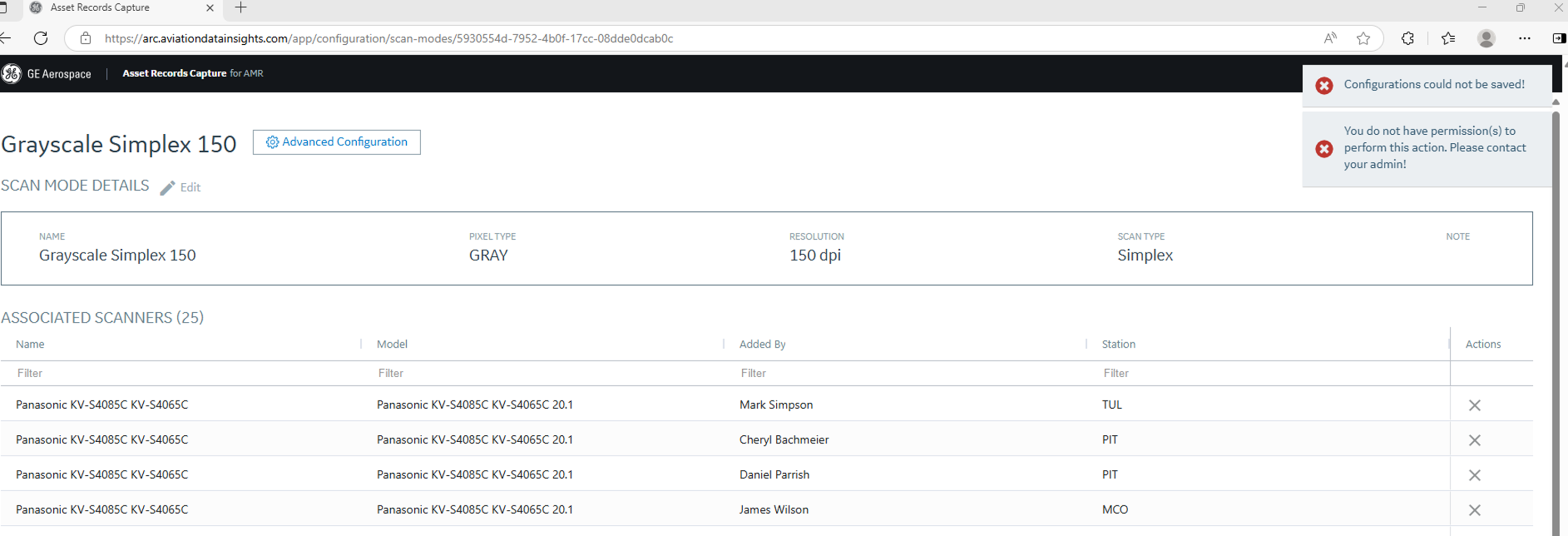Click the 150 dpi resolution value
Viewport: 1568px width, 536px height.
pos(815,255)
